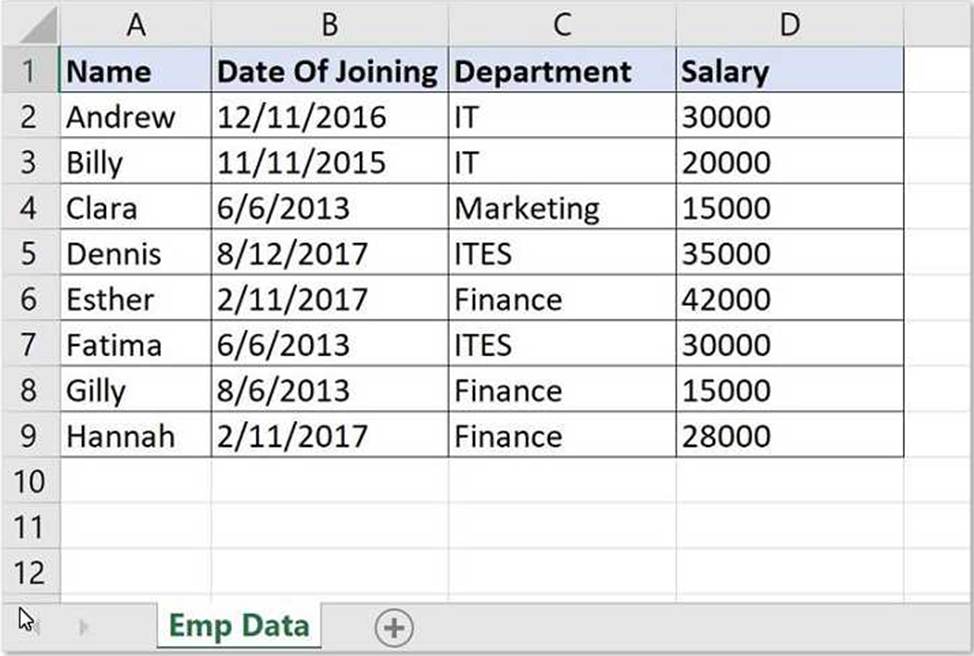Select the cell with salary 42000
This screenshot has height=656, width=974.
click(x=789, y=299)
